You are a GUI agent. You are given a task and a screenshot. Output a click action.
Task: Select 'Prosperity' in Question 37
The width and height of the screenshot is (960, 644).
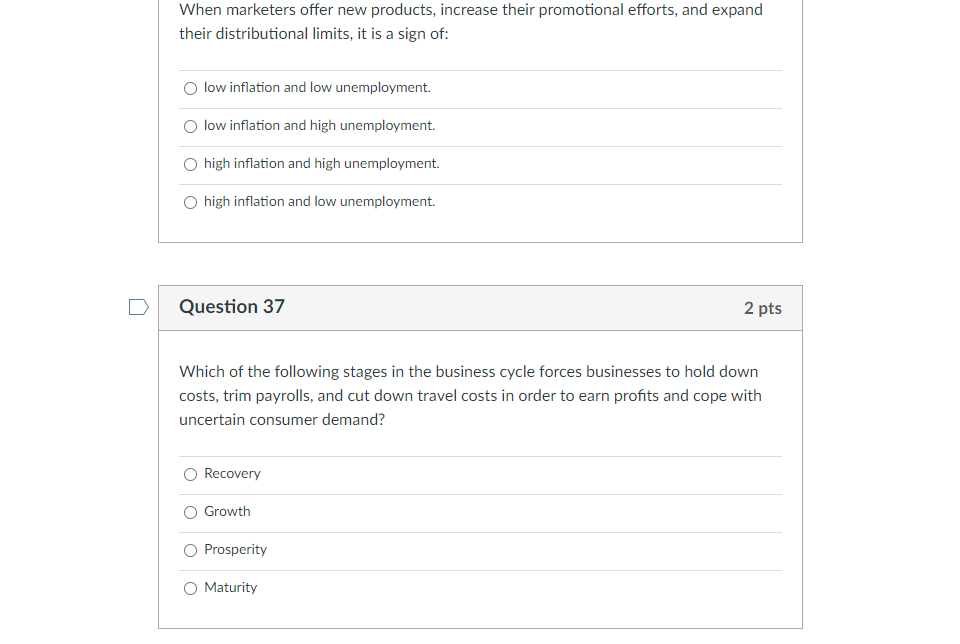coord(190,550)
